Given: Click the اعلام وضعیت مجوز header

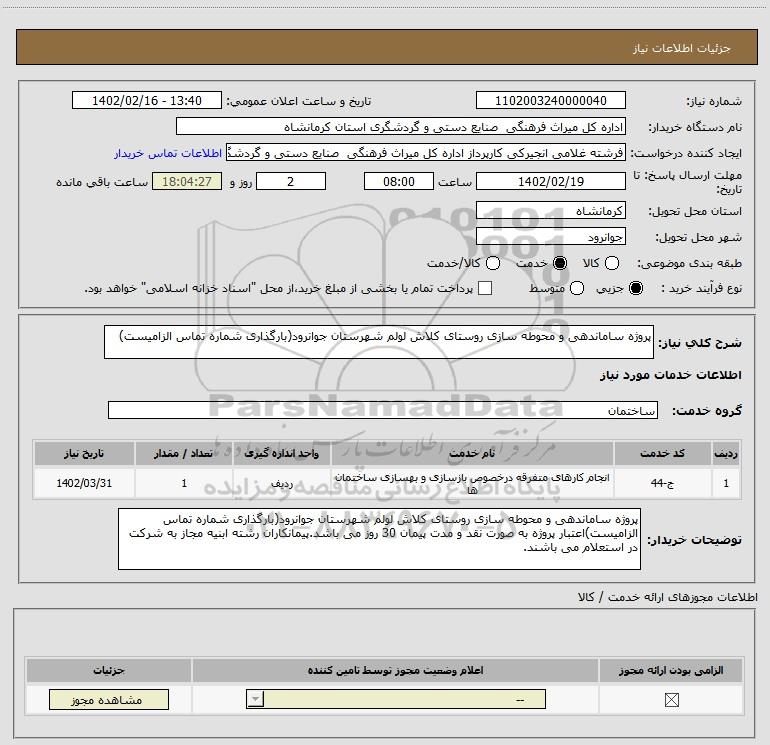Looking at the screenshot, I should pos(395,670).
